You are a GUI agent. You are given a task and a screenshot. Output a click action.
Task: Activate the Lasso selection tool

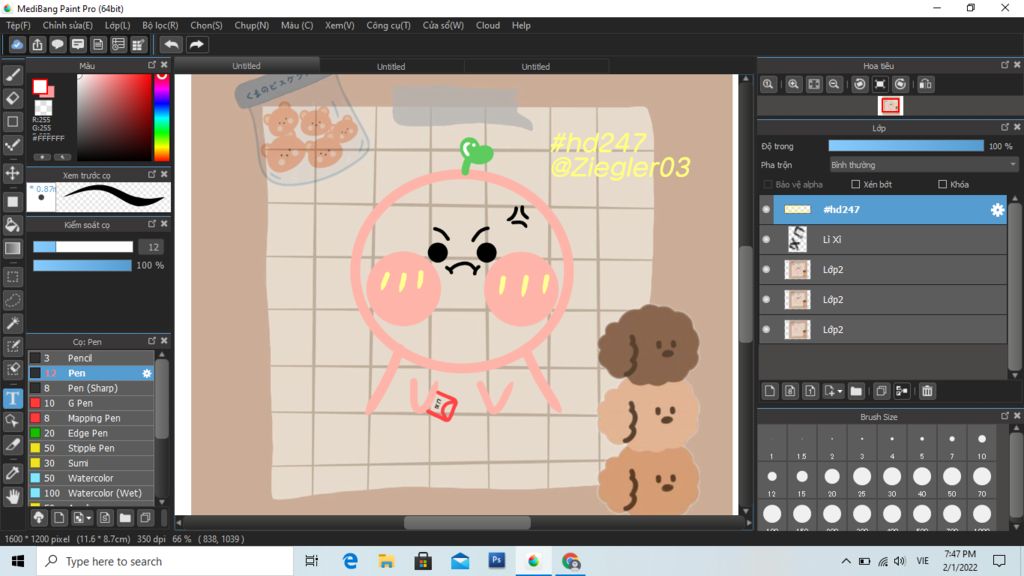coord(12,300)
